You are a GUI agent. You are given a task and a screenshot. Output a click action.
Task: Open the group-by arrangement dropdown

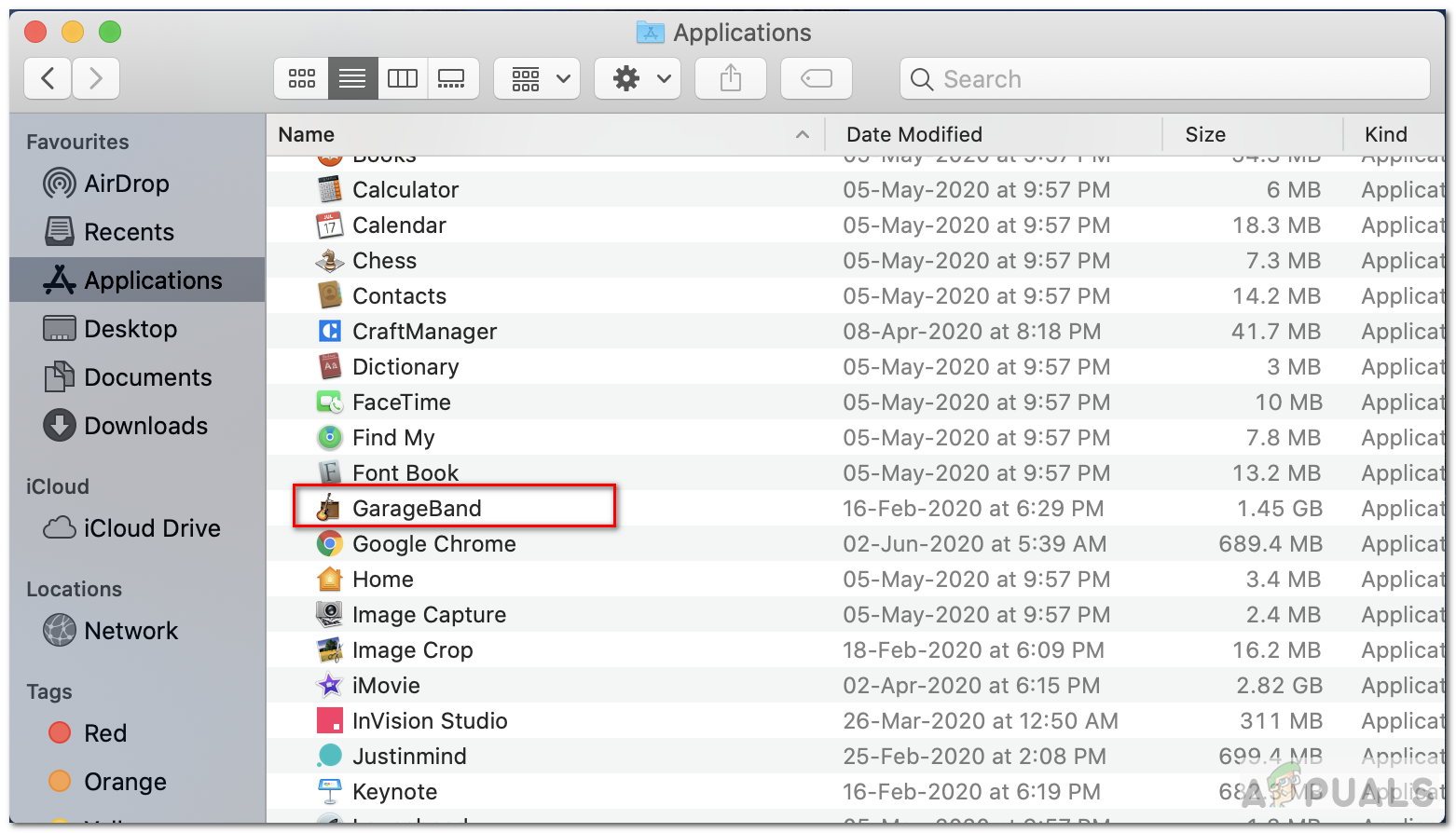[x=538, y=78]
